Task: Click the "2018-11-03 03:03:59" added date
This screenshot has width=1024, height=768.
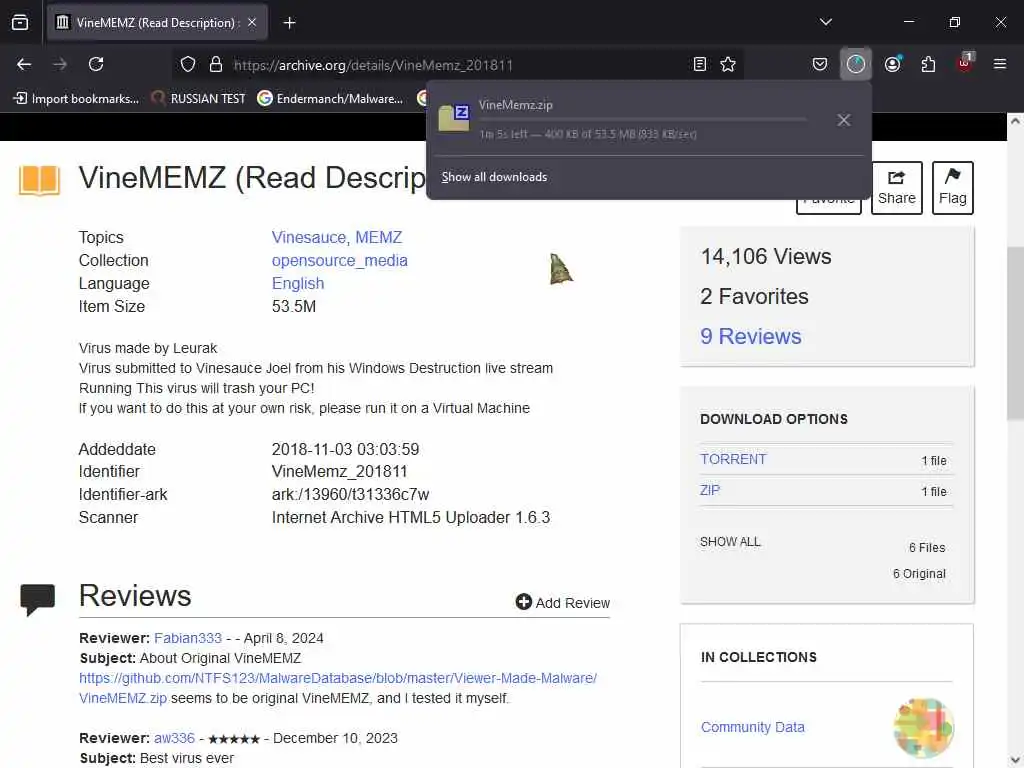Action: coord(345,449)
